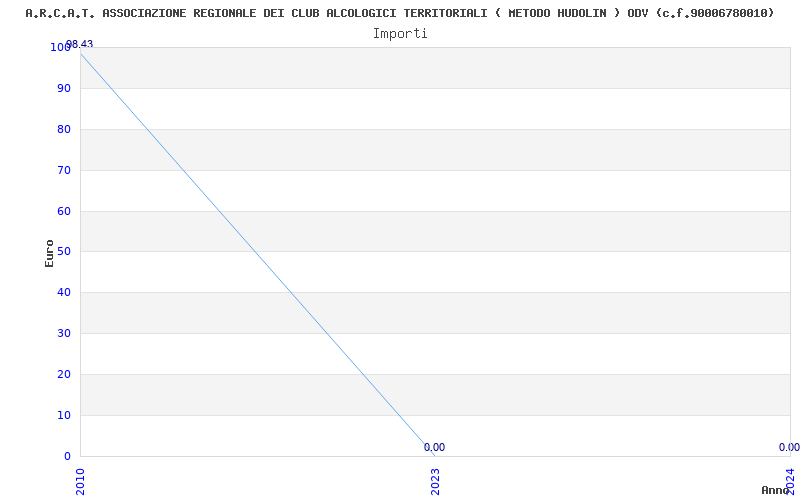Click the chart title starting with A.R.C.A.T. ASSOCIAZIONE

click(x=399, y=13)
